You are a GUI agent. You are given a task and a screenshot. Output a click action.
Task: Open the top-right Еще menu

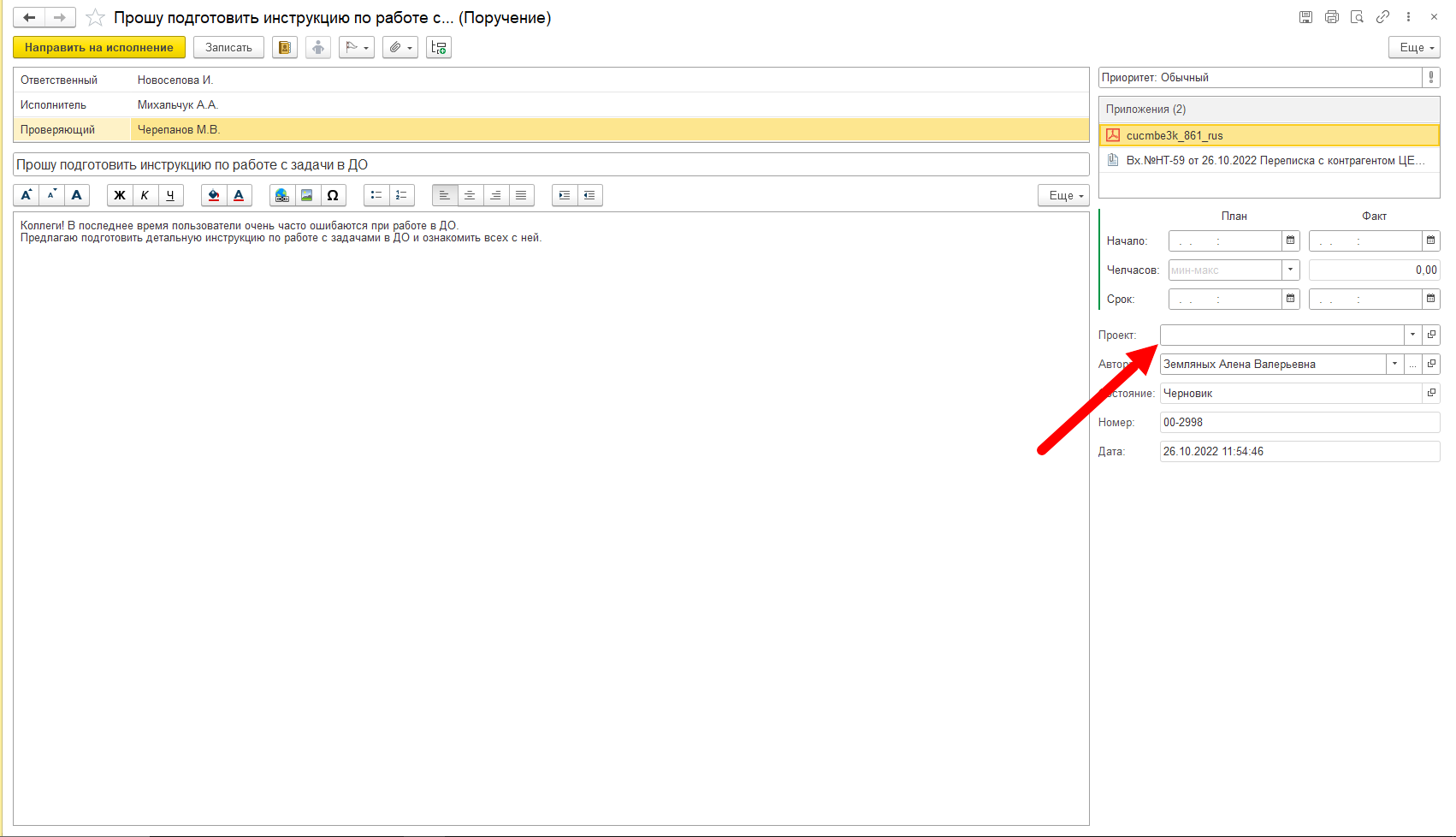tap(1414, 48)
